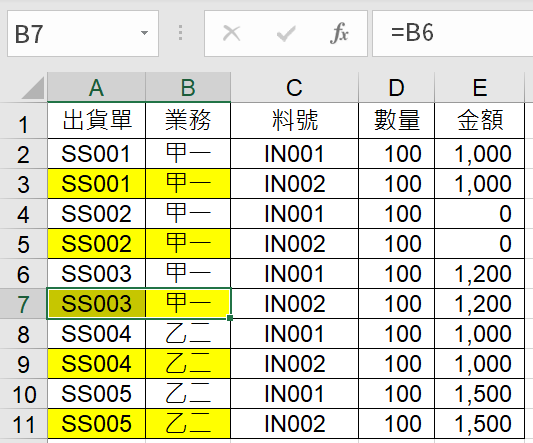Select column D header

(x=396, y=87)
